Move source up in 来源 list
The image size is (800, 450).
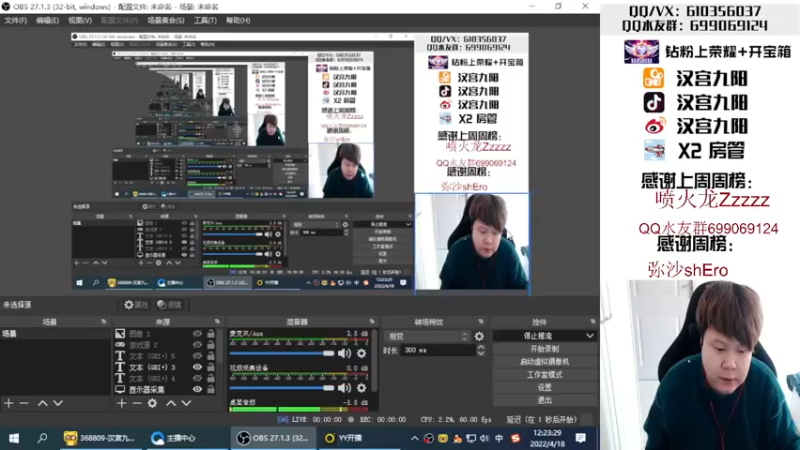(171, 403)
